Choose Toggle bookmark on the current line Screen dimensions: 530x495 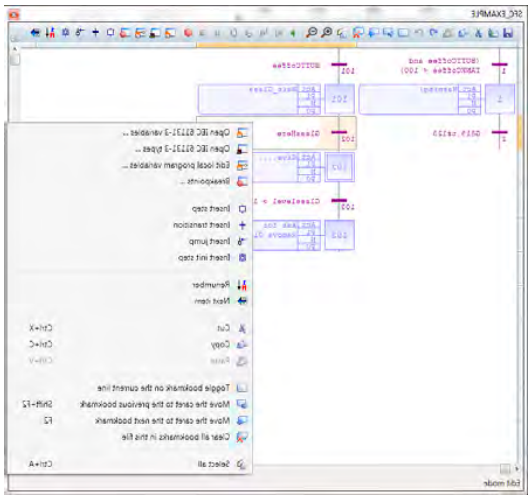pos(130,388)
